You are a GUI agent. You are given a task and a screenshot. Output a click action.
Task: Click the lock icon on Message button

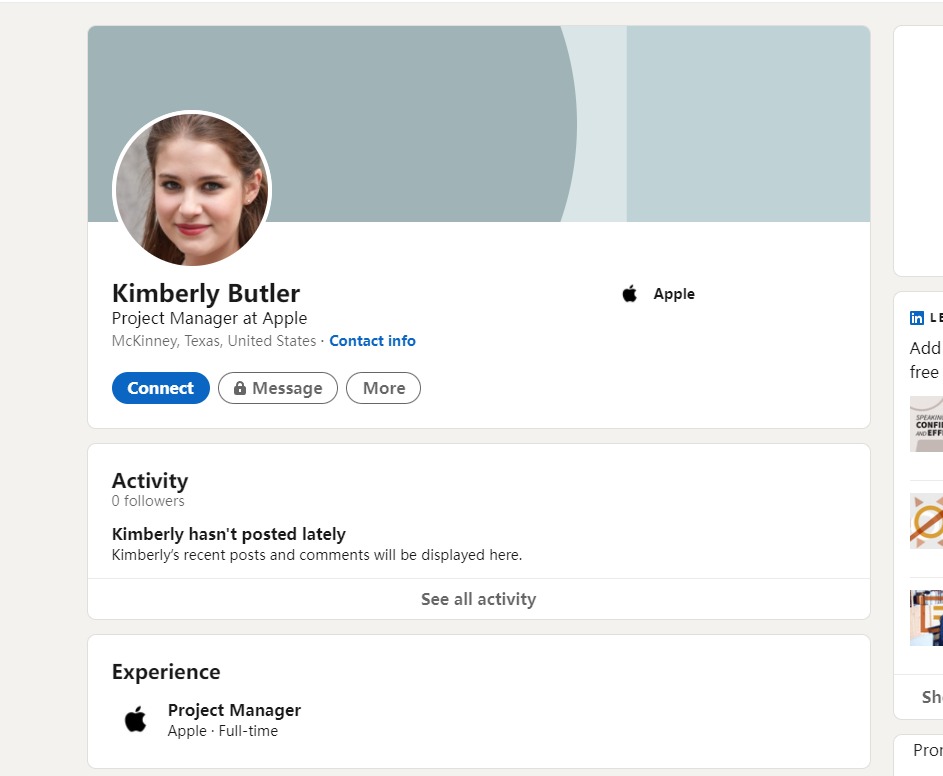tap(239, 388)
